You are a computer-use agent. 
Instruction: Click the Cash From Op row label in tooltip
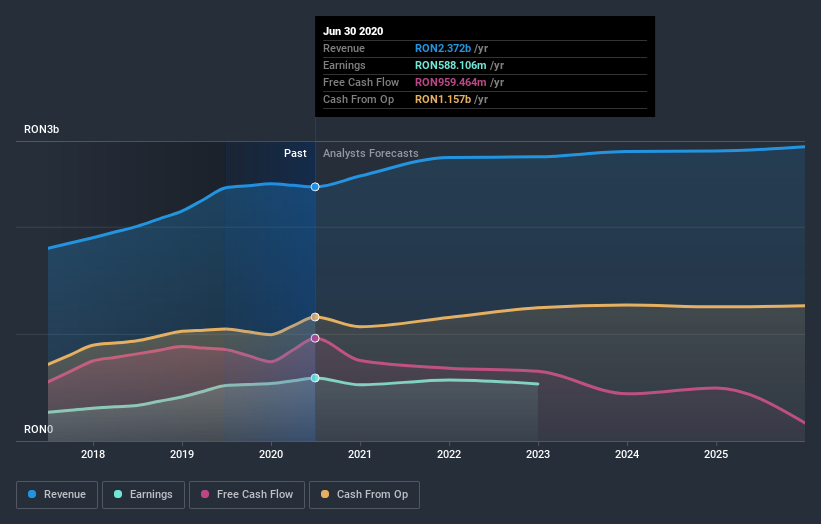358,99
